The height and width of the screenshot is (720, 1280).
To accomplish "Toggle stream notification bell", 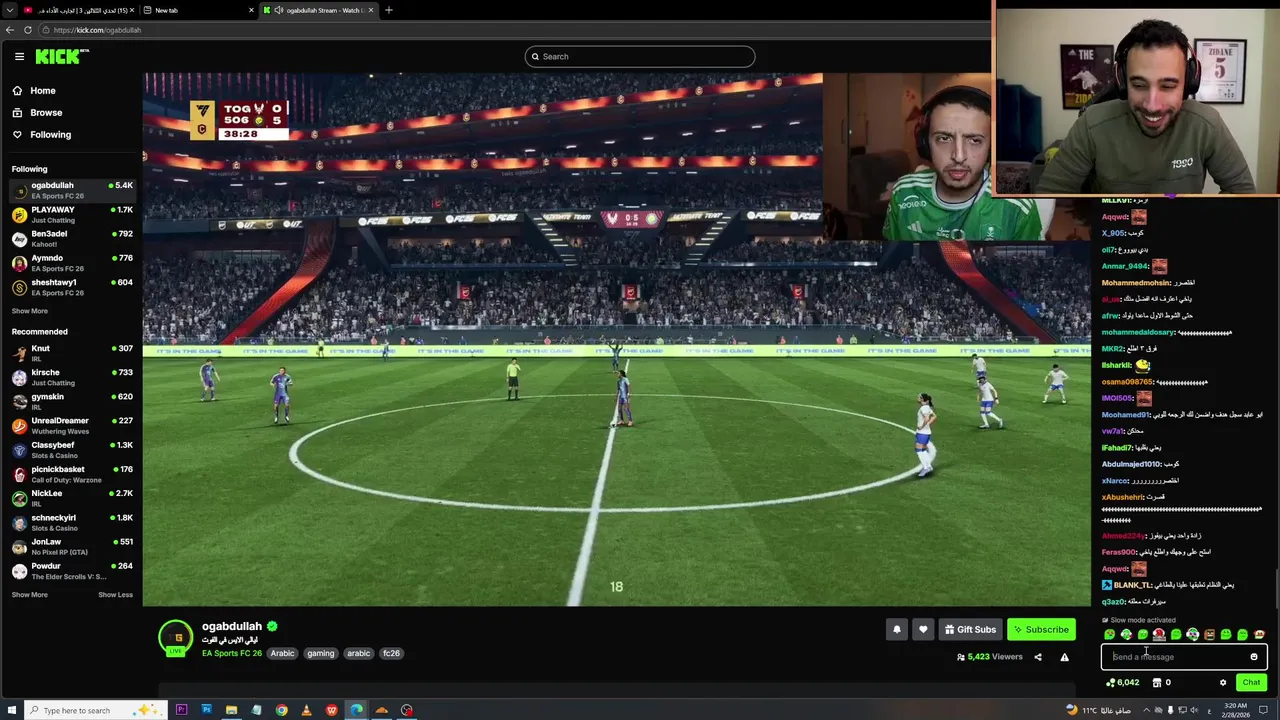I will (x=897, y=629).
